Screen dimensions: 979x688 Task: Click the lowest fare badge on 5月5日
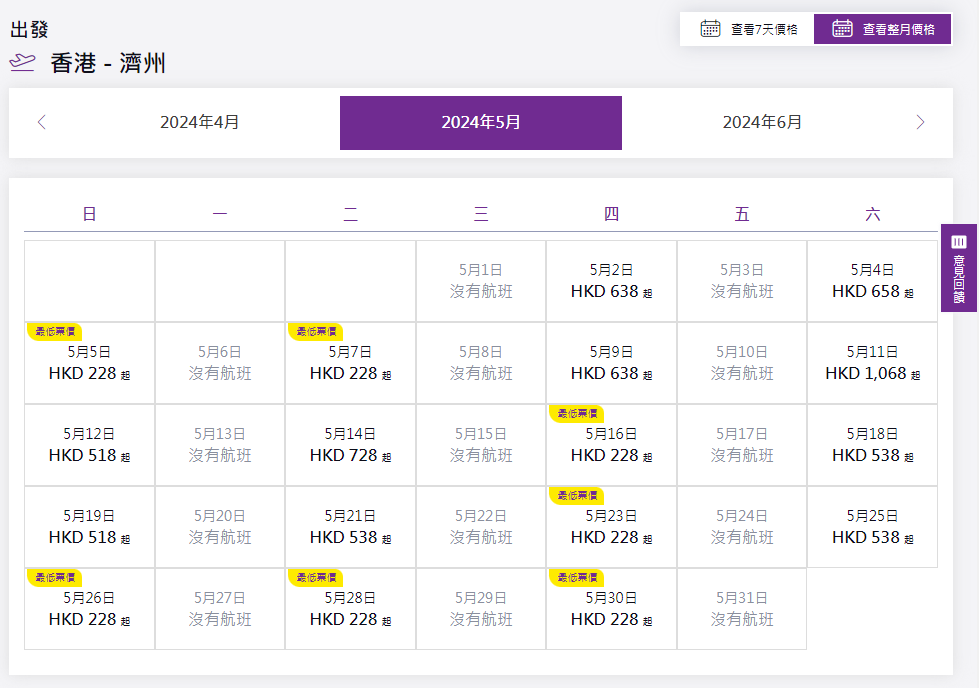54,331
